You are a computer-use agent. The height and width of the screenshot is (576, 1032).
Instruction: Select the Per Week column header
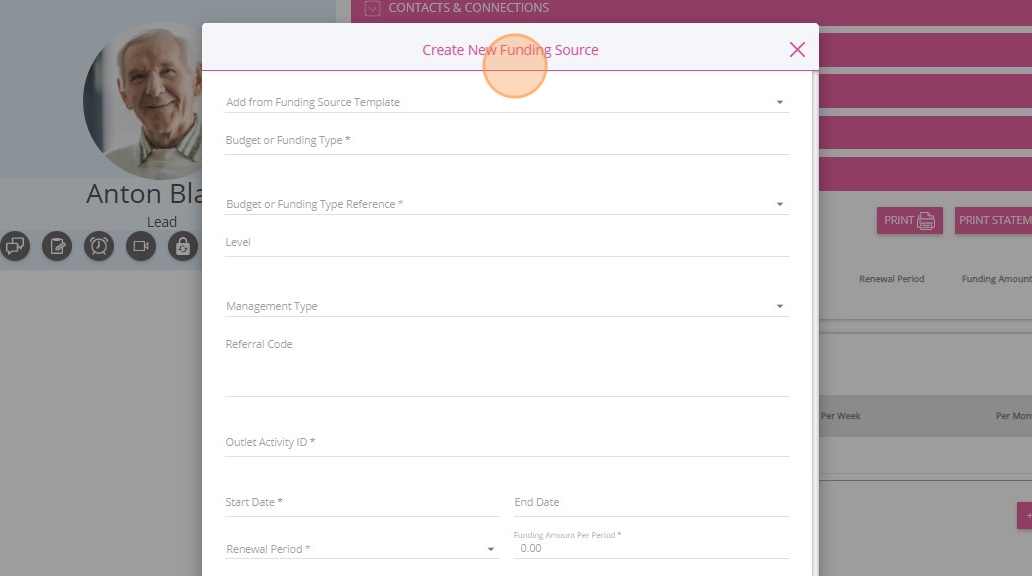coord(840,416)
